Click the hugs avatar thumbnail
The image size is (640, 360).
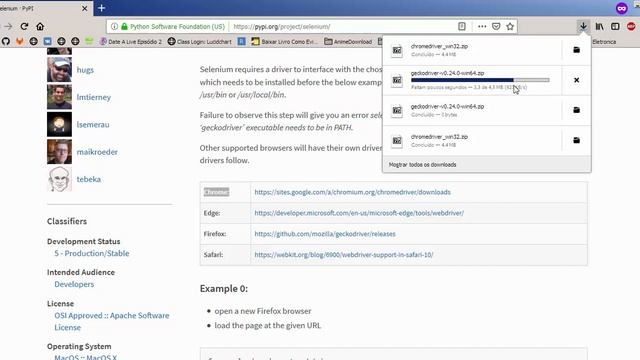click(59, 70)
